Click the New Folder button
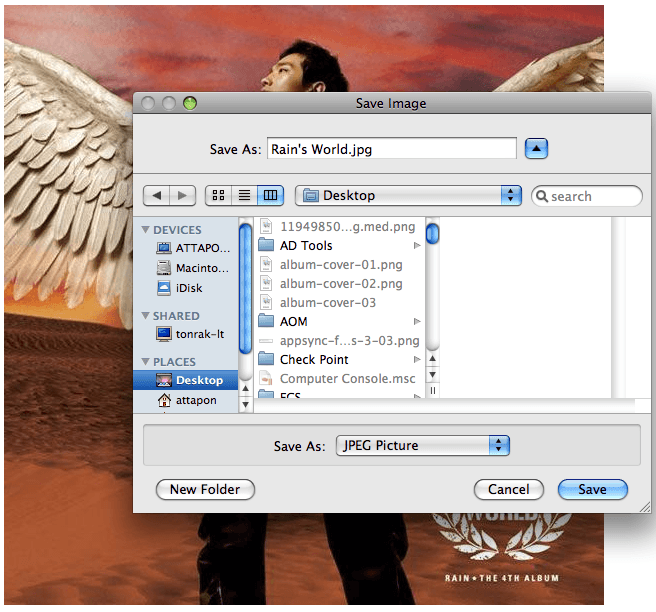Image resolution: width=656 pixels, height=612 pixels. click(x=205, y=489)
